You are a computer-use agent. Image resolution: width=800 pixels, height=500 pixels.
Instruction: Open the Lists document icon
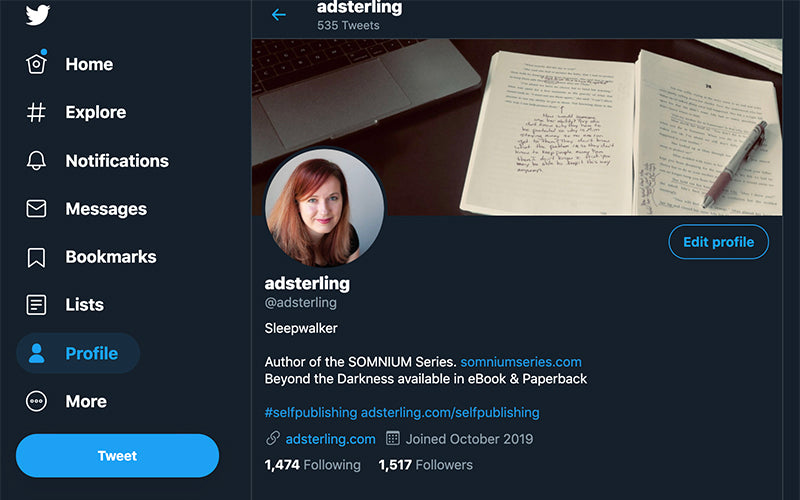coord(37,305)
